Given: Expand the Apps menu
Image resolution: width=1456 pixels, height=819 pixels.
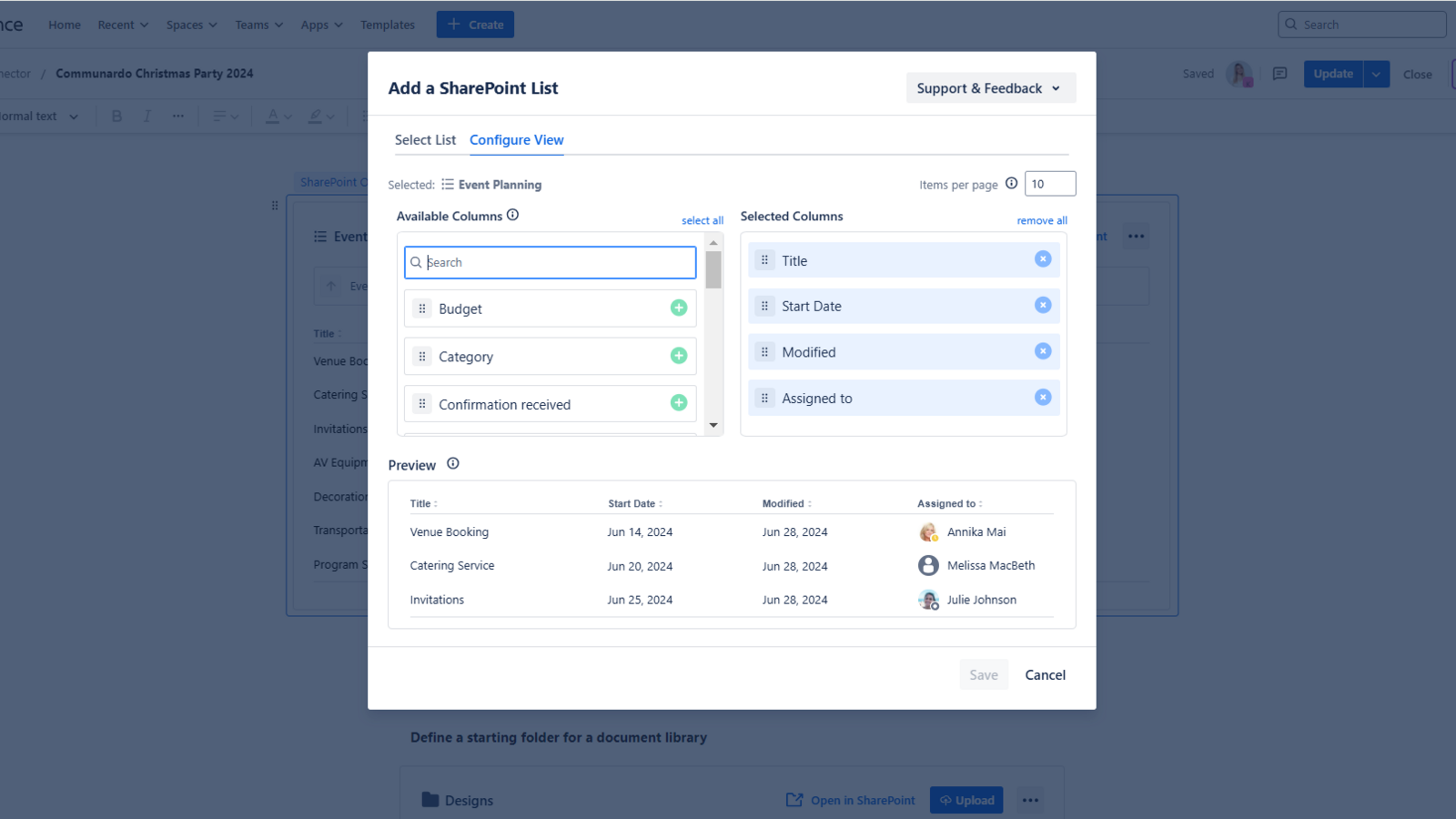Looking at the screenshot, I should [x=321, y=25].
